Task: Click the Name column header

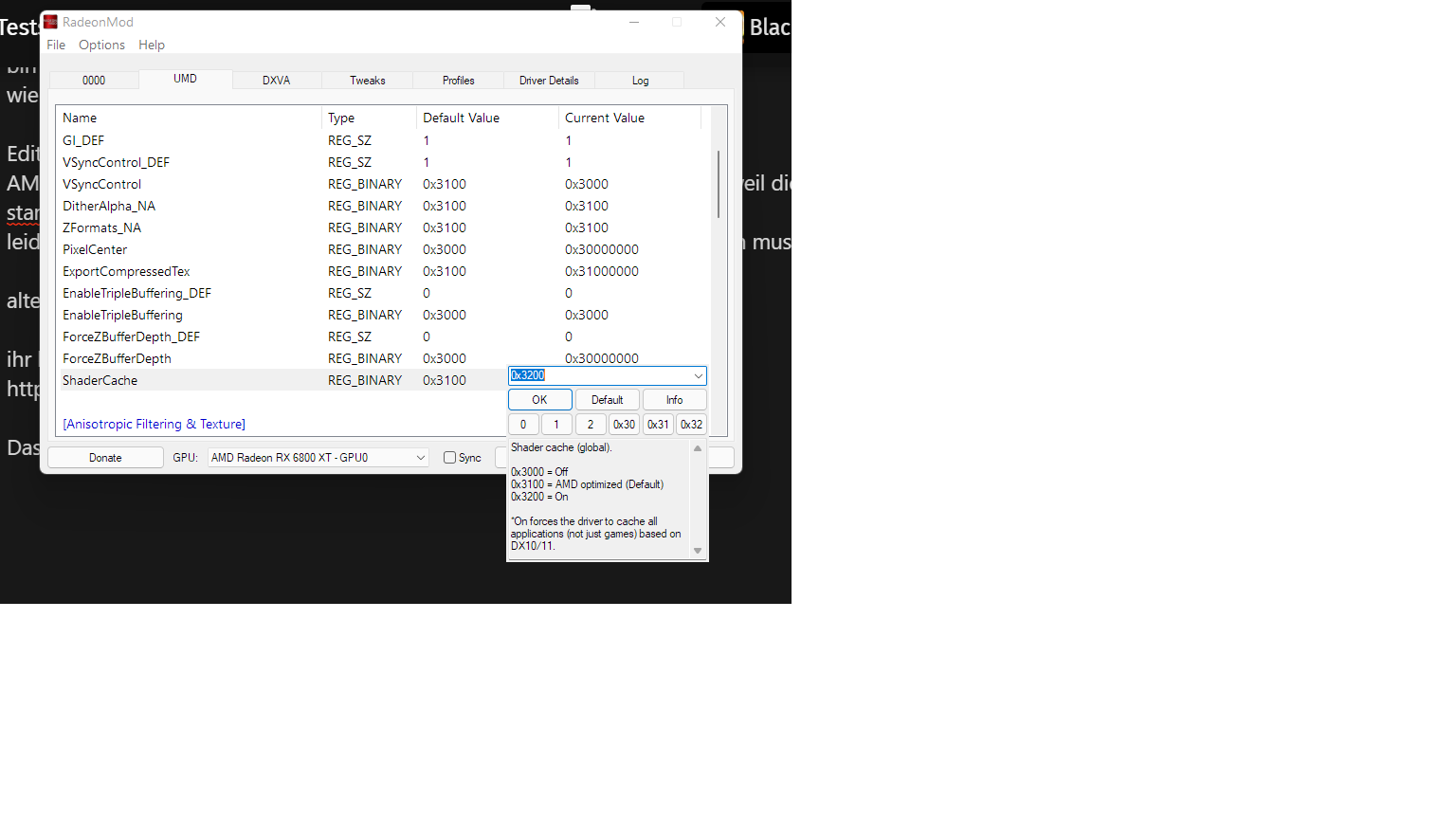Action: coord(189,118)
